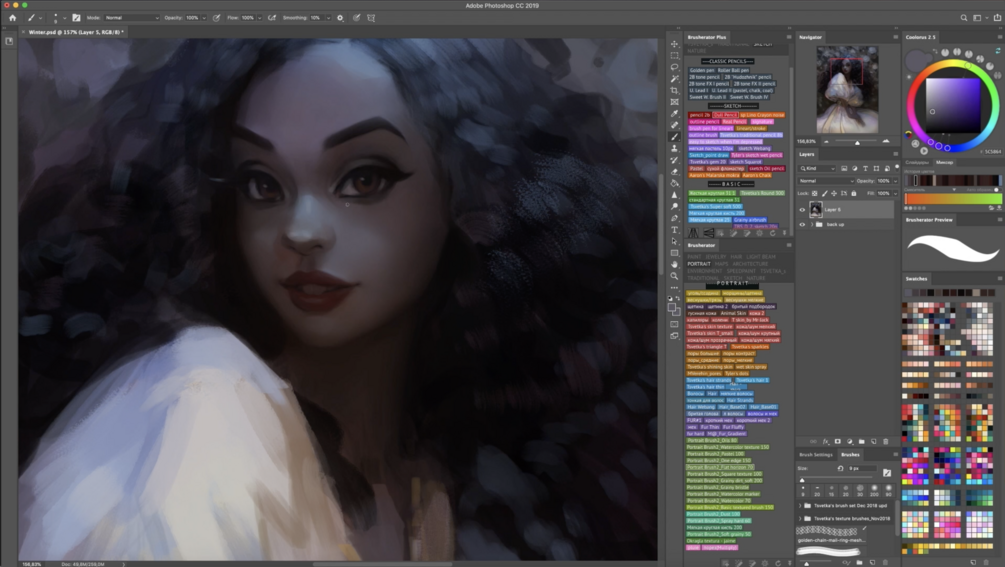Select PORTRAIT category in Brusherator
This screenshot has height=567, width=1005.
[x=699, y=263]
